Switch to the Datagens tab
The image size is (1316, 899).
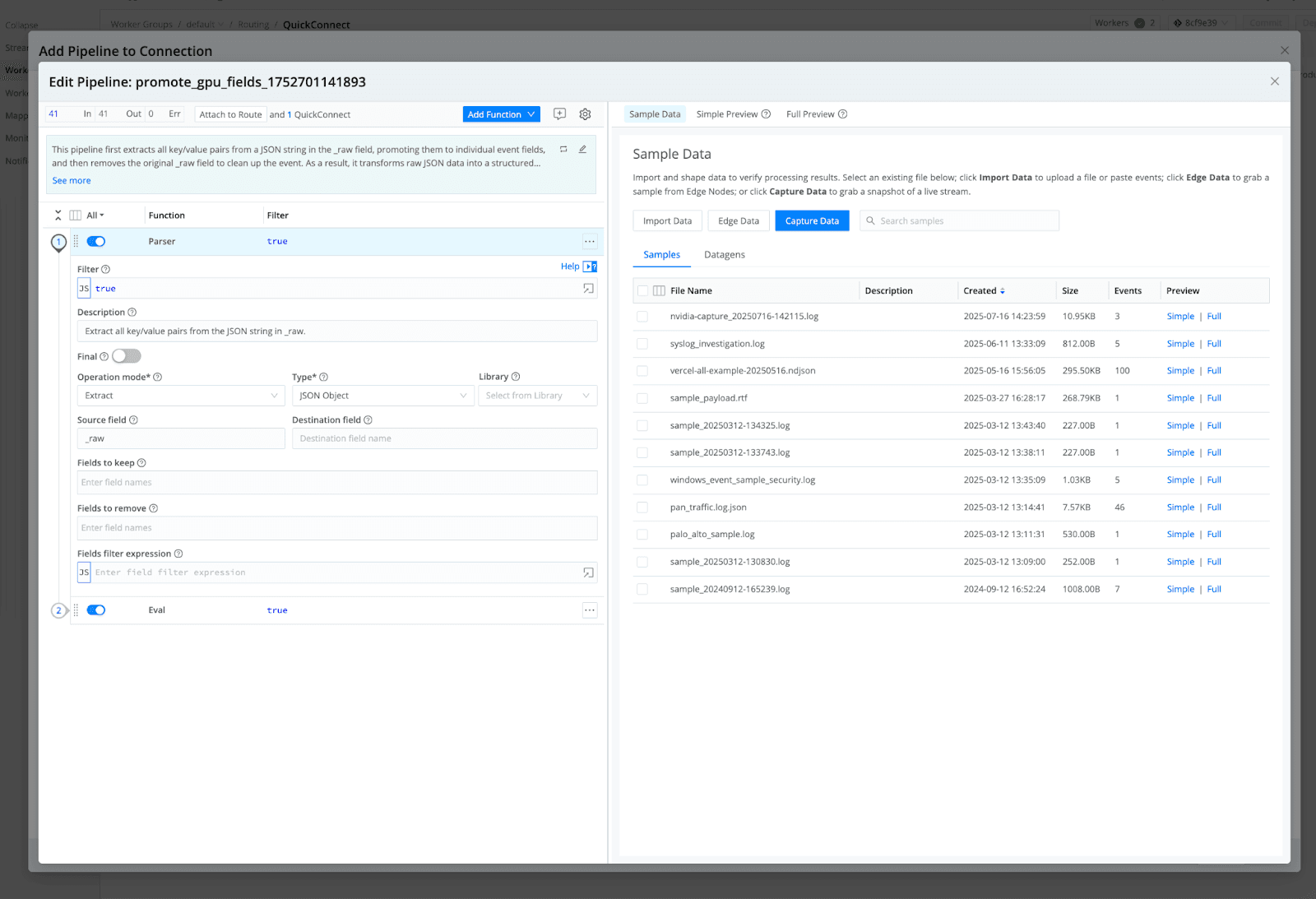coord(724,255)
